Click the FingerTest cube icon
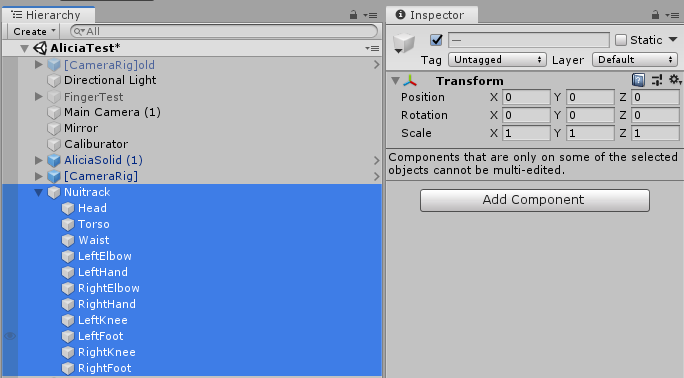 [54, 97]
